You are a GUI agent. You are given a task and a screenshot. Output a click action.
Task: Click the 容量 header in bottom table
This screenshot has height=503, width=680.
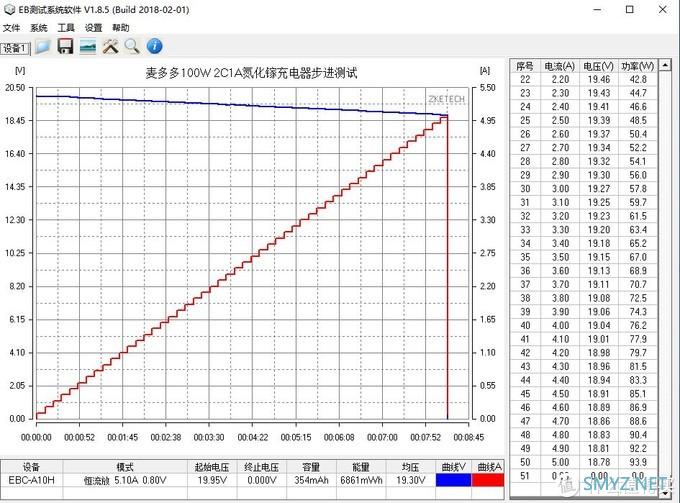[311, 467]
